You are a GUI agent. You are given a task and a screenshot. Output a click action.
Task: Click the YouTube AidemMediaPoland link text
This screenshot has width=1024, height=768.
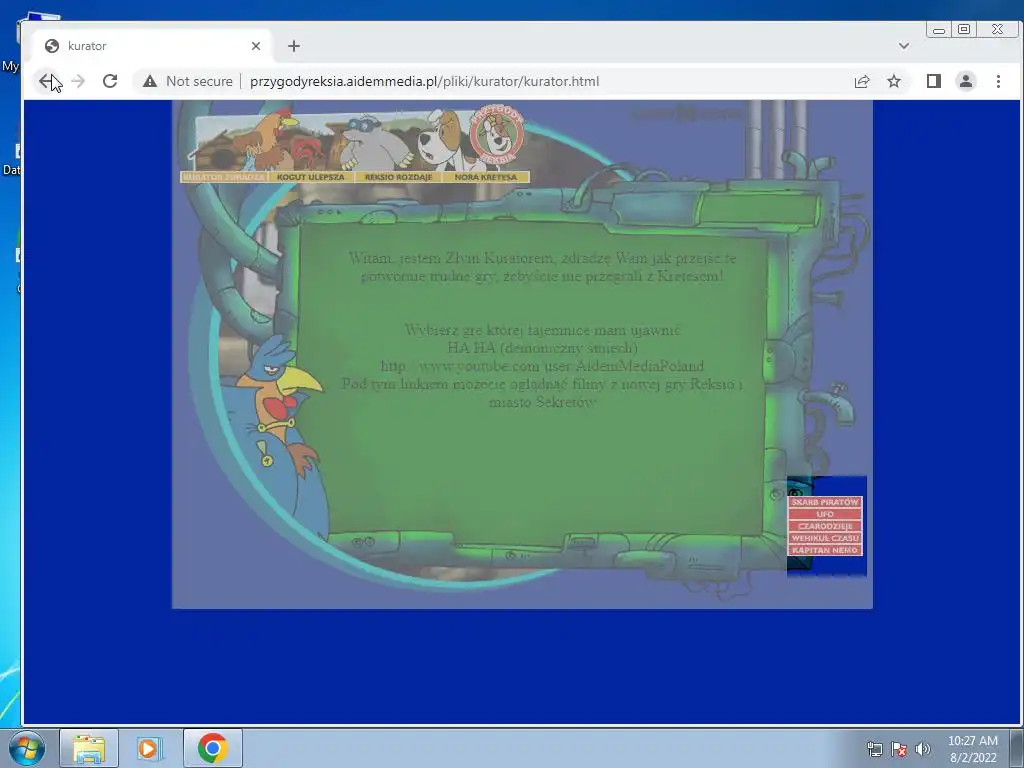(542, 366)
